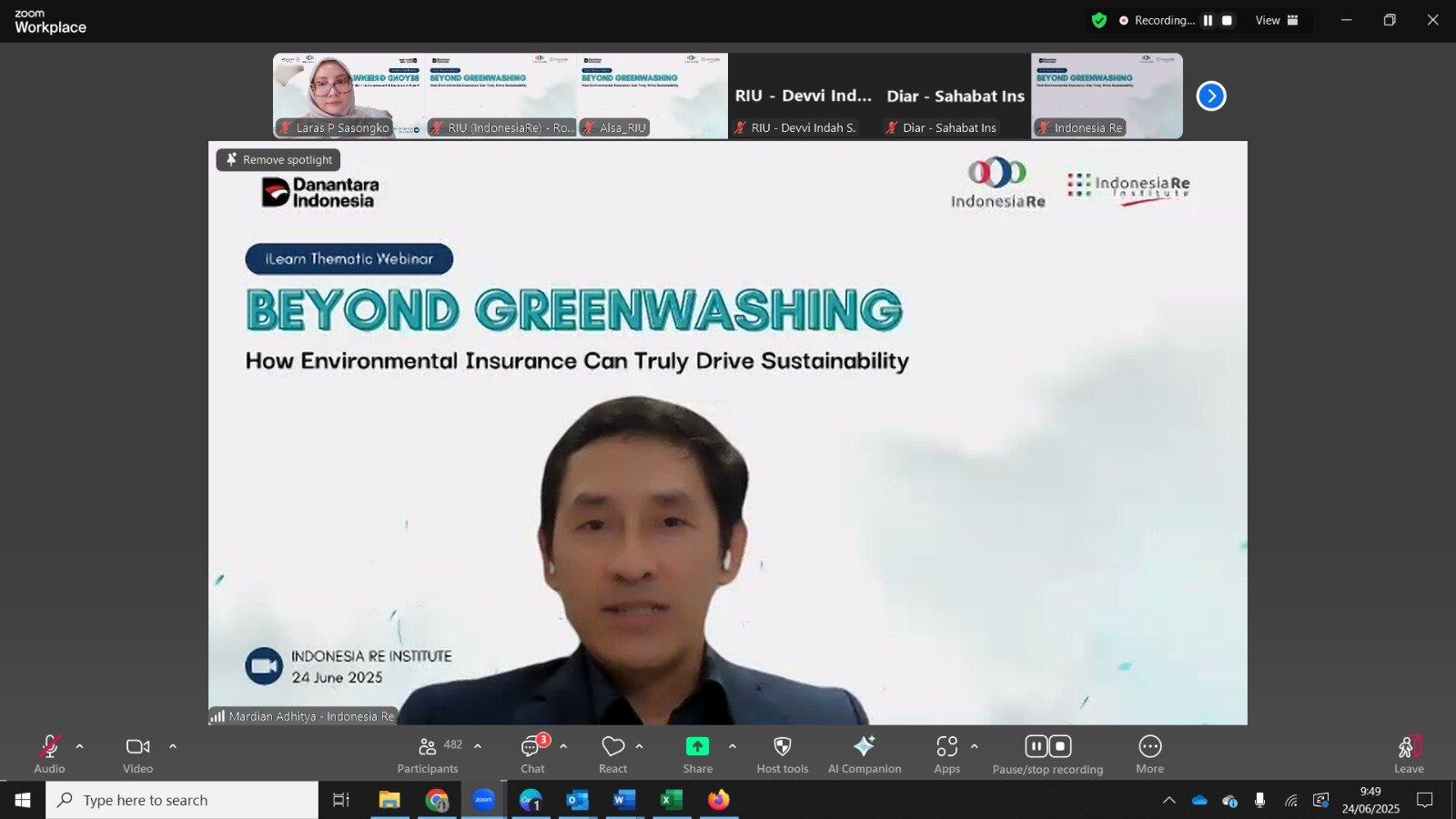Select RIU (IndonesiaRe) participant thumbnail
This screenshot has height=819, width=1456.
[x=500, y=96]
